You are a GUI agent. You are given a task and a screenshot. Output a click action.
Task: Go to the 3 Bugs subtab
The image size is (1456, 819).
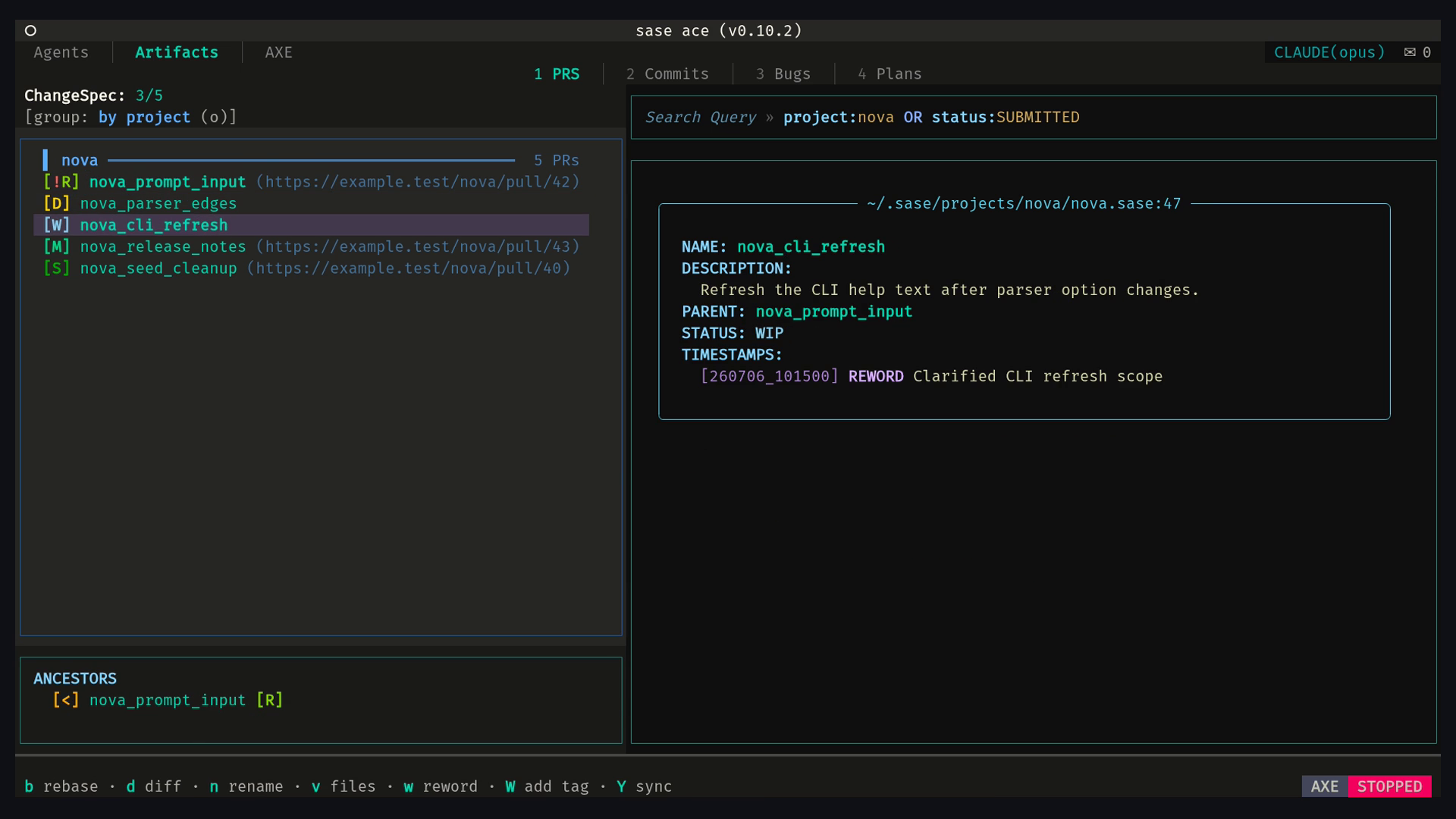click(x=783, y=74)
